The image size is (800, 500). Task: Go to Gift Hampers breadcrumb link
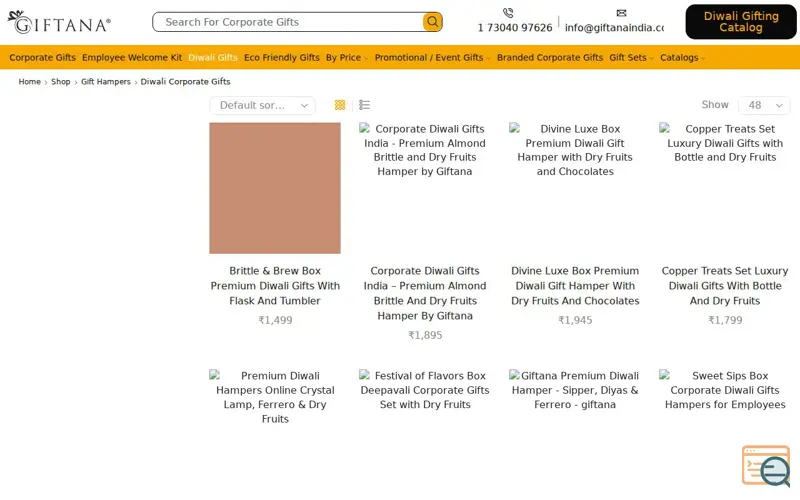(x=106, y=82)
